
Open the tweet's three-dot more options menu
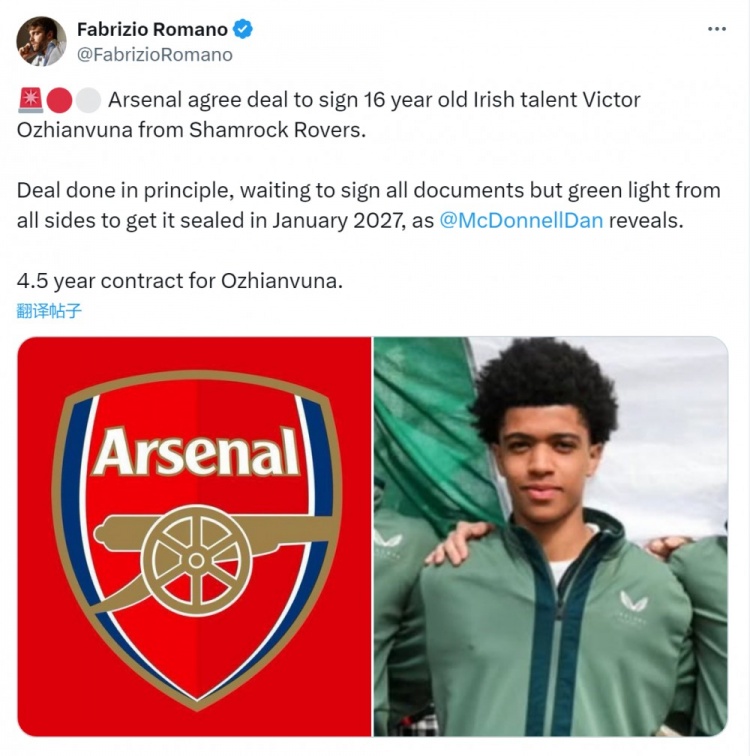coord(716,30)
